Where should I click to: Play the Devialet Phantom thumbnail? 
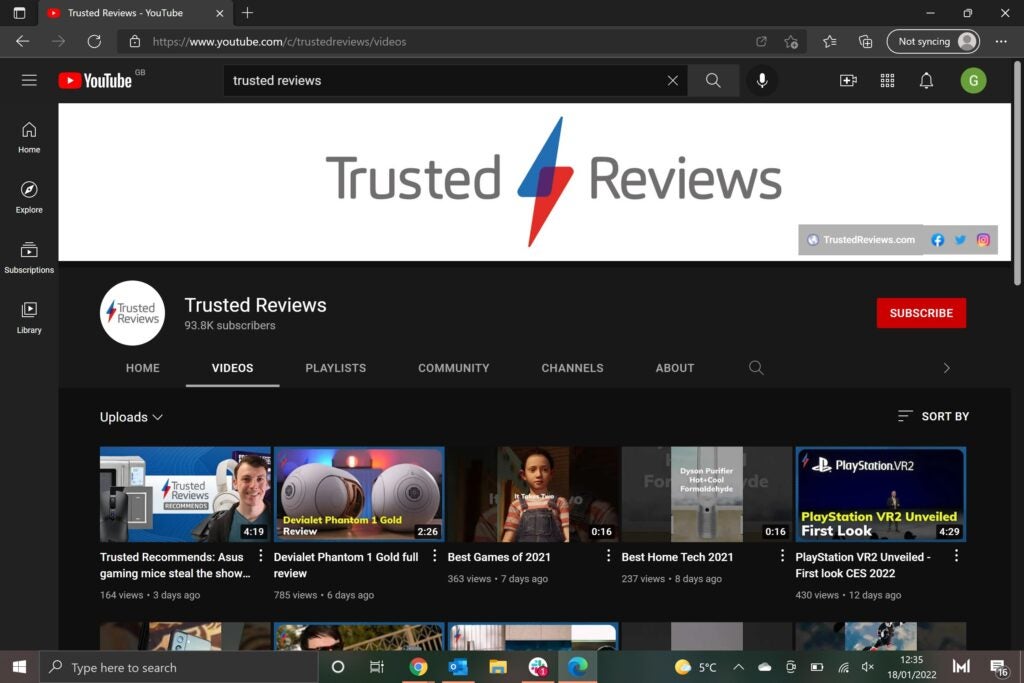coord(359,494)
